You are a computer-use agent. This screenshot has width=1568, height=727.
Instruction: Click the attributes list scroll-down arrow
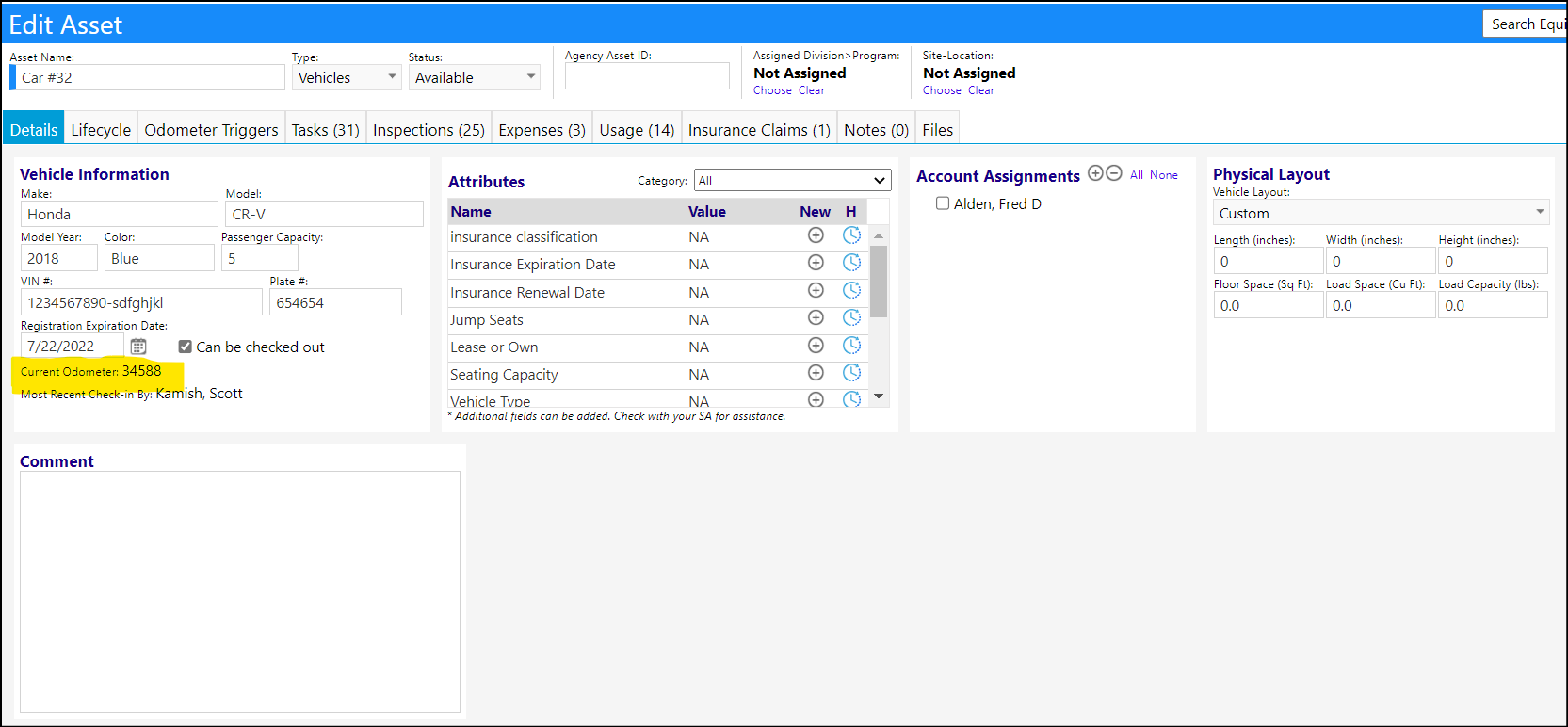pyautogui.click(x=879, y=396)
